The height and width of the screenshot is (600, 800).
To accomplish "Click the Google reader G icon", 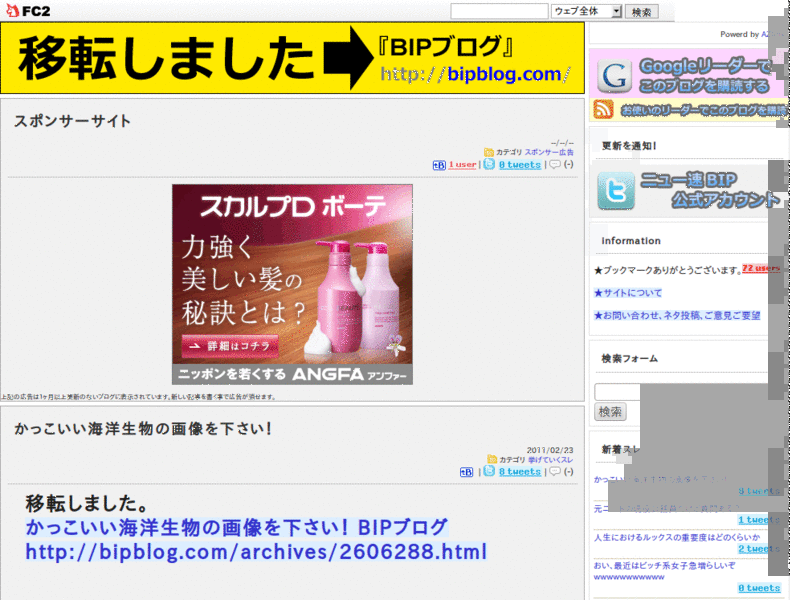I will tap(614, 76).
